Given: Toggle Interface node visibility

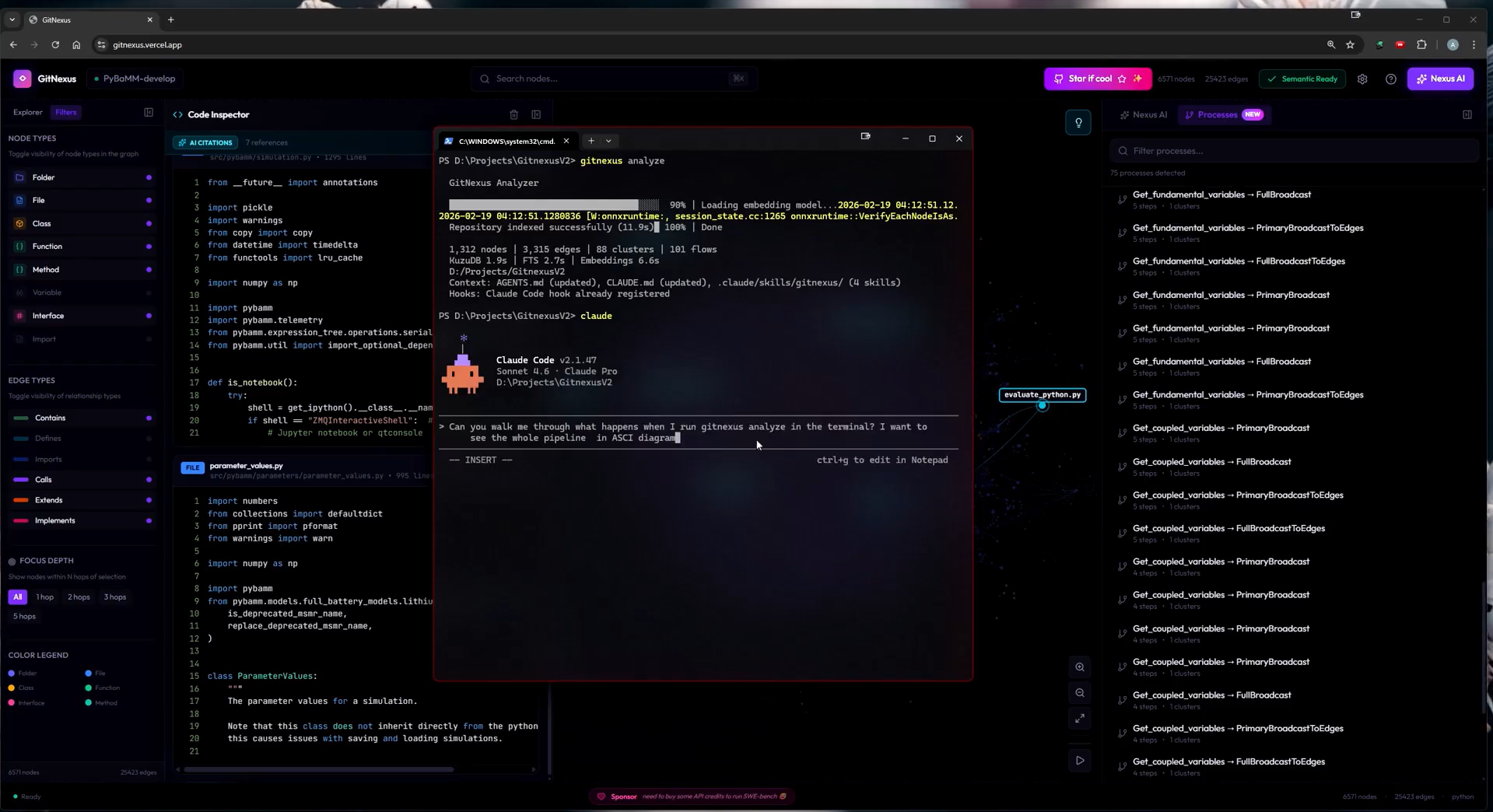Looking at the screenshot, I should (x=149, y=316).
